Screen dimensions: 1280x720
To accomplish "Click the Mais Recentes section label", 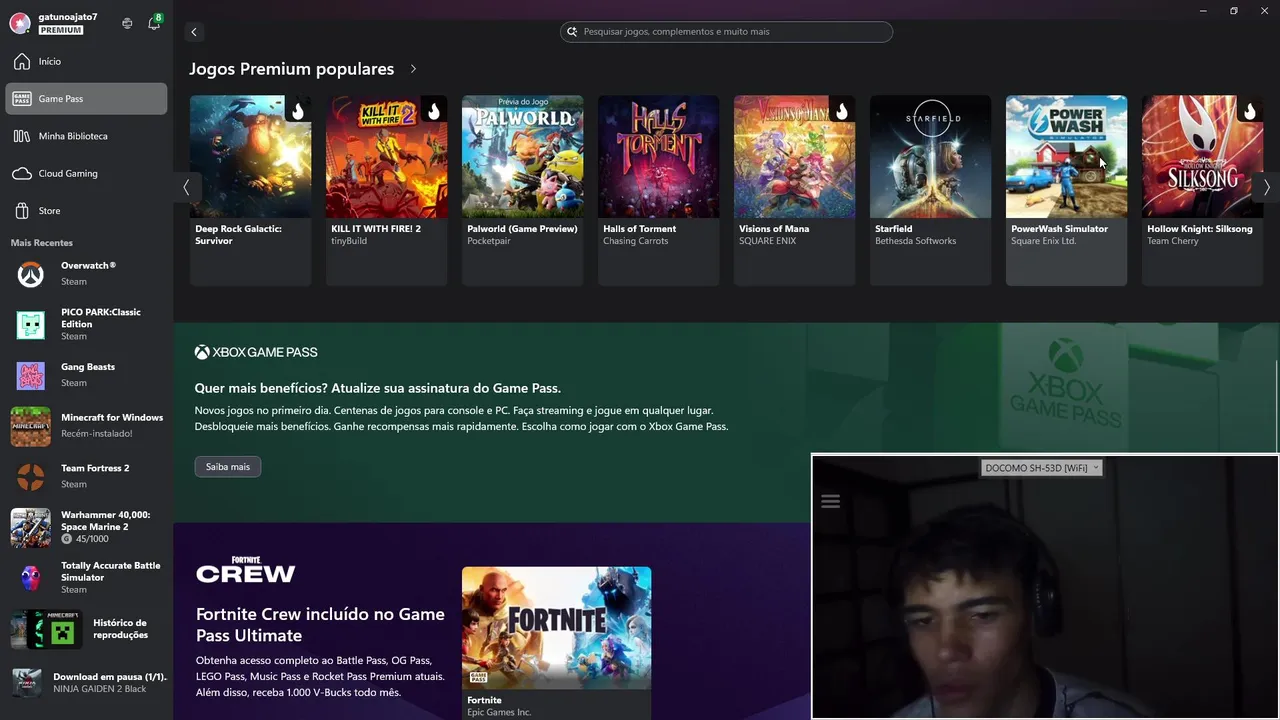I will click(42, 243).
